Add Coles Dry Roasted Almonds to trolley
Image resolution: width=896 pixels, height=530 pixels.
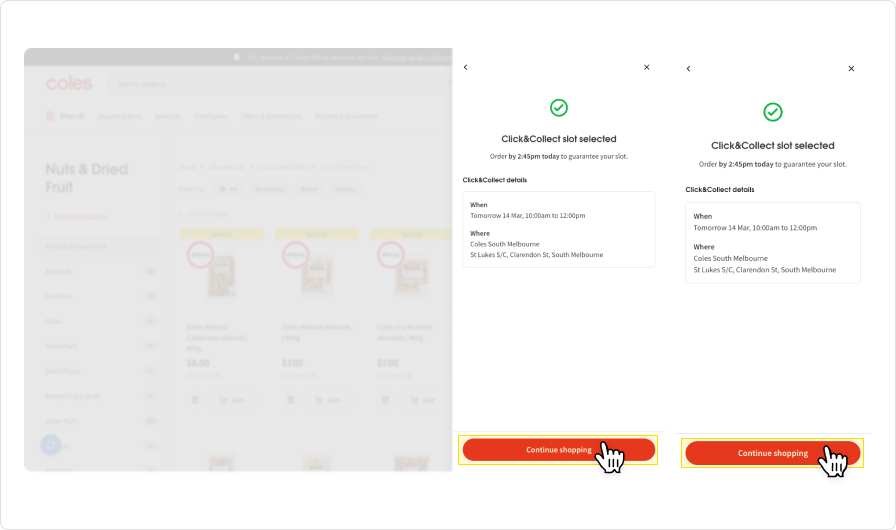pyautogui.click(x=422, y=400)
